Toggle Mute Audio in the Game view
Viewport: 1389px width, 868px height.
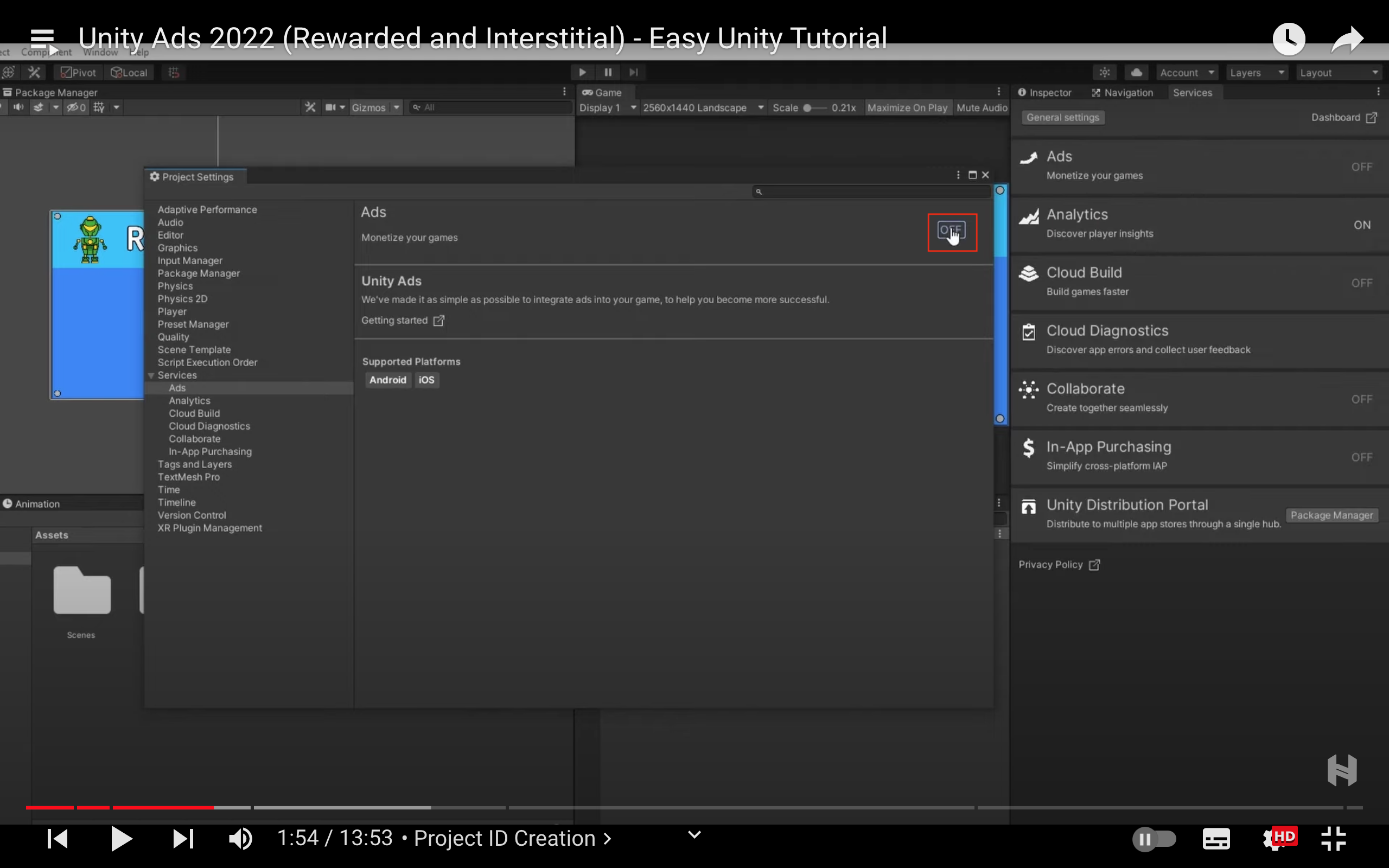(982, 108)
